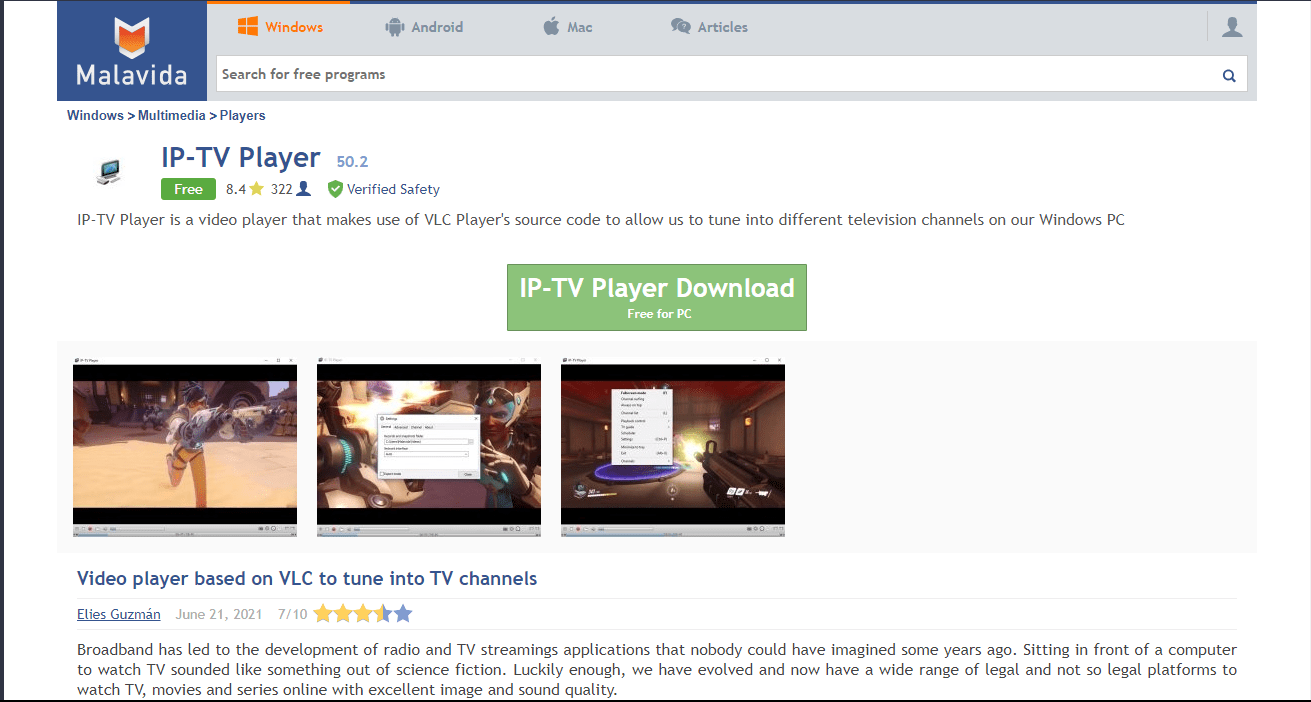Click the Articles chat bubbles icon
The height and width of the screenshot is (702, 1311).
click(680, 27)
